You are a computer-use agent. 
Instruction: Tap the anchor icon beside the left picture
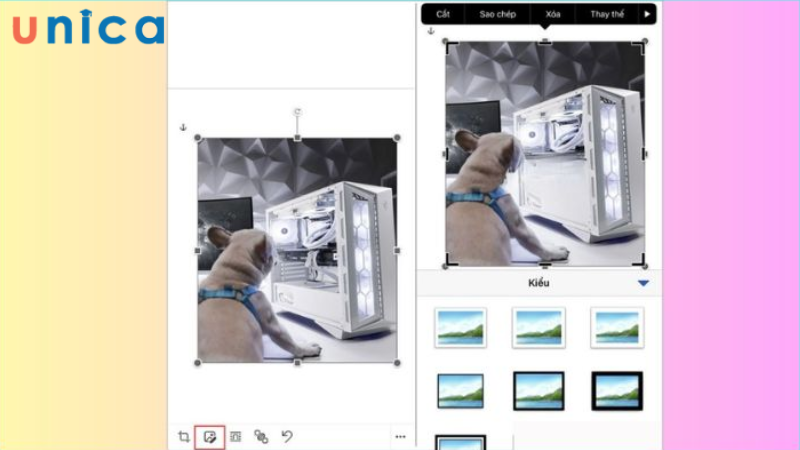[183, 127]
